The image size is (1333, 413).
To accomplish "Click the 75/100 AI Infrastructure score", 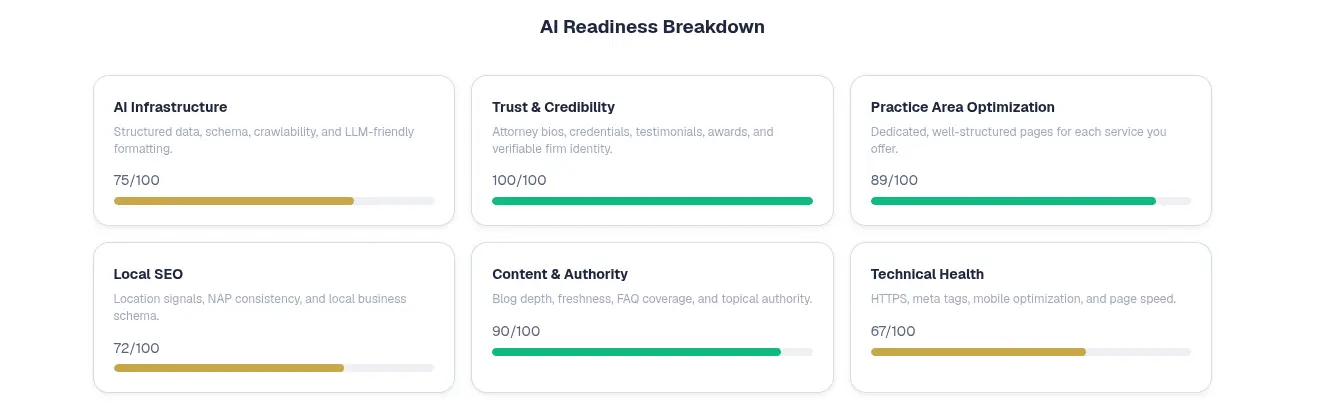I will coord(137,180).
